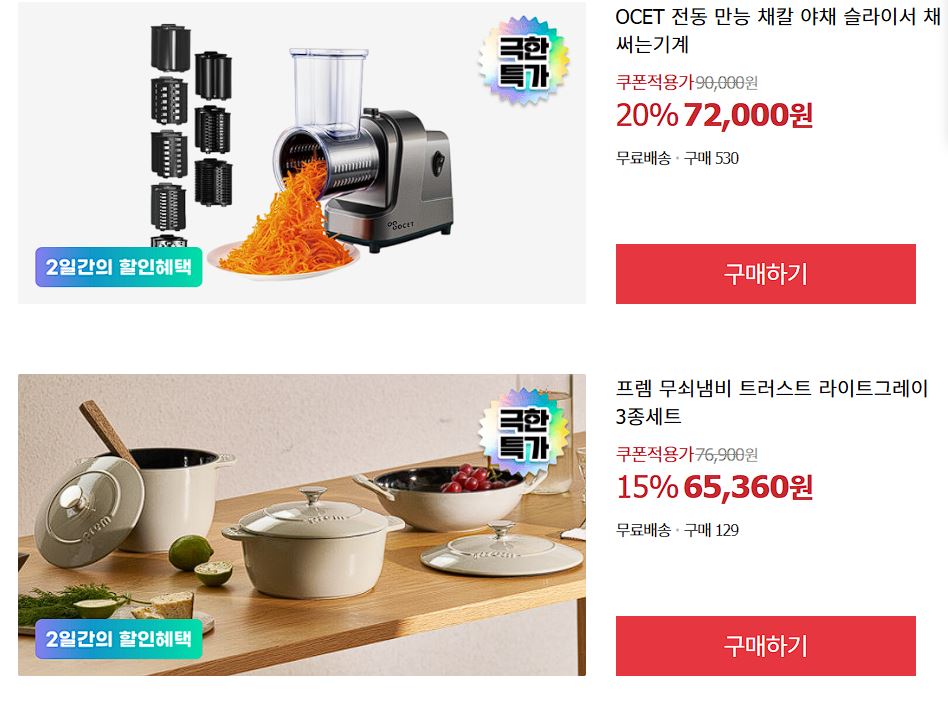Viewport: 948px width, 715px height.
Task: Click the OCET logo on slicer machine
Action: 401,224
